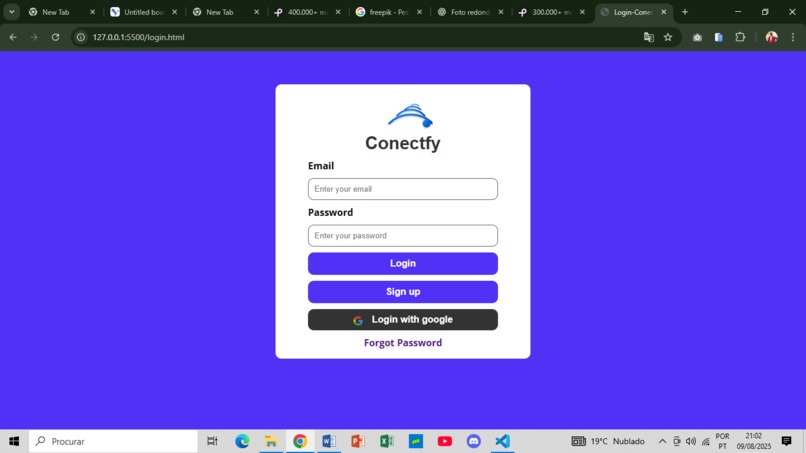Open Chrome three-dot menu
806x453 pixels.
pos(793,37)
